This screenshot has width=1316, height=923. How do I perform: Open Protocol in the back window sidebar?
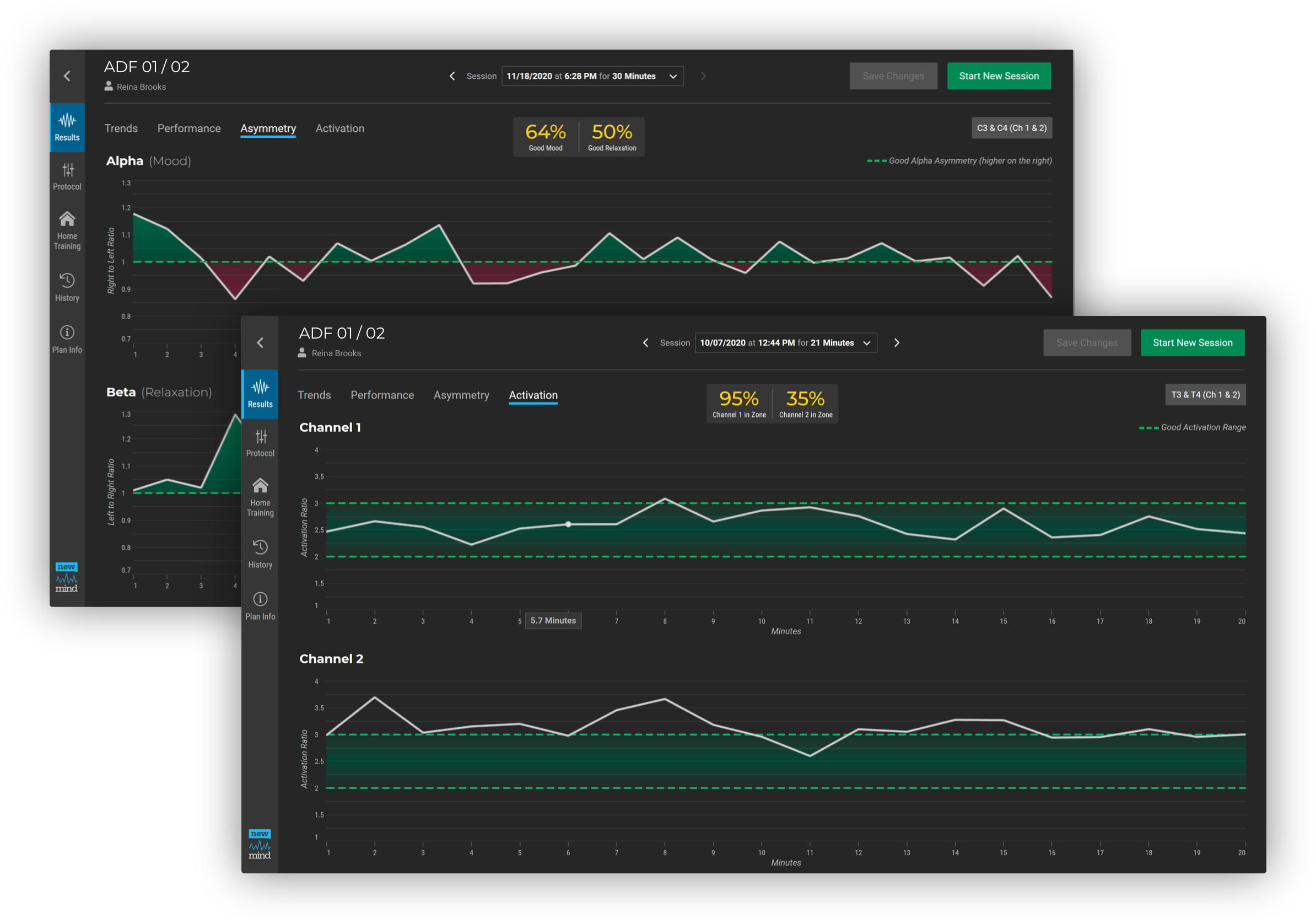[67, 176]
